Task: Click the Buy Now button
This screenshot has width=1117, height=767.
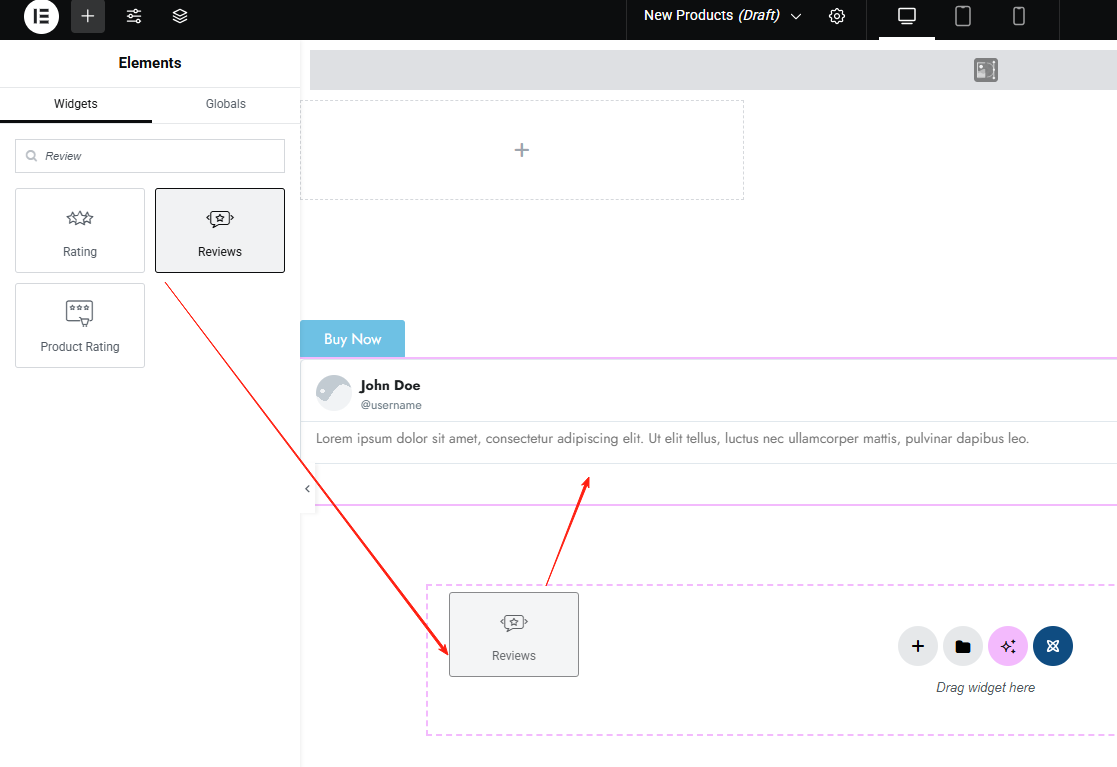Action: (352, 338)
